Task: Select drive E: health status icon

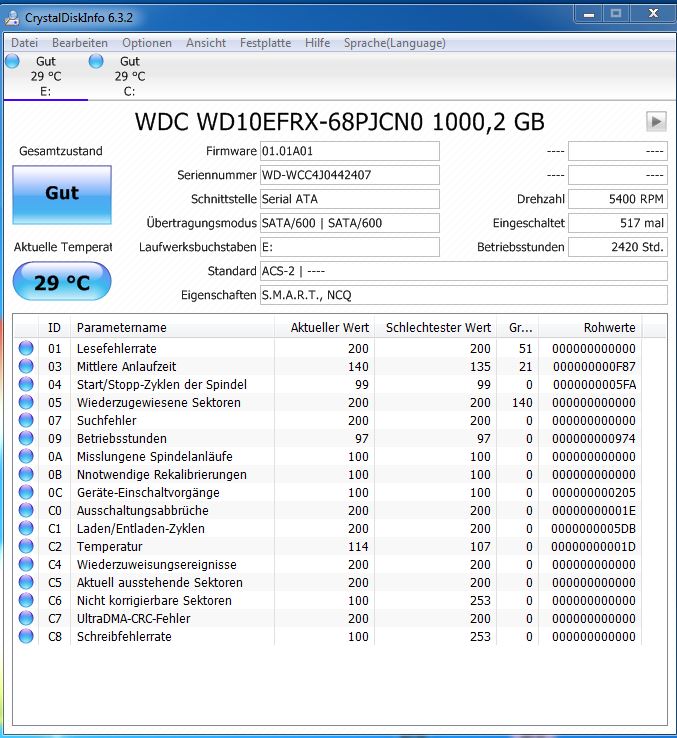Action: coord(13,61)
